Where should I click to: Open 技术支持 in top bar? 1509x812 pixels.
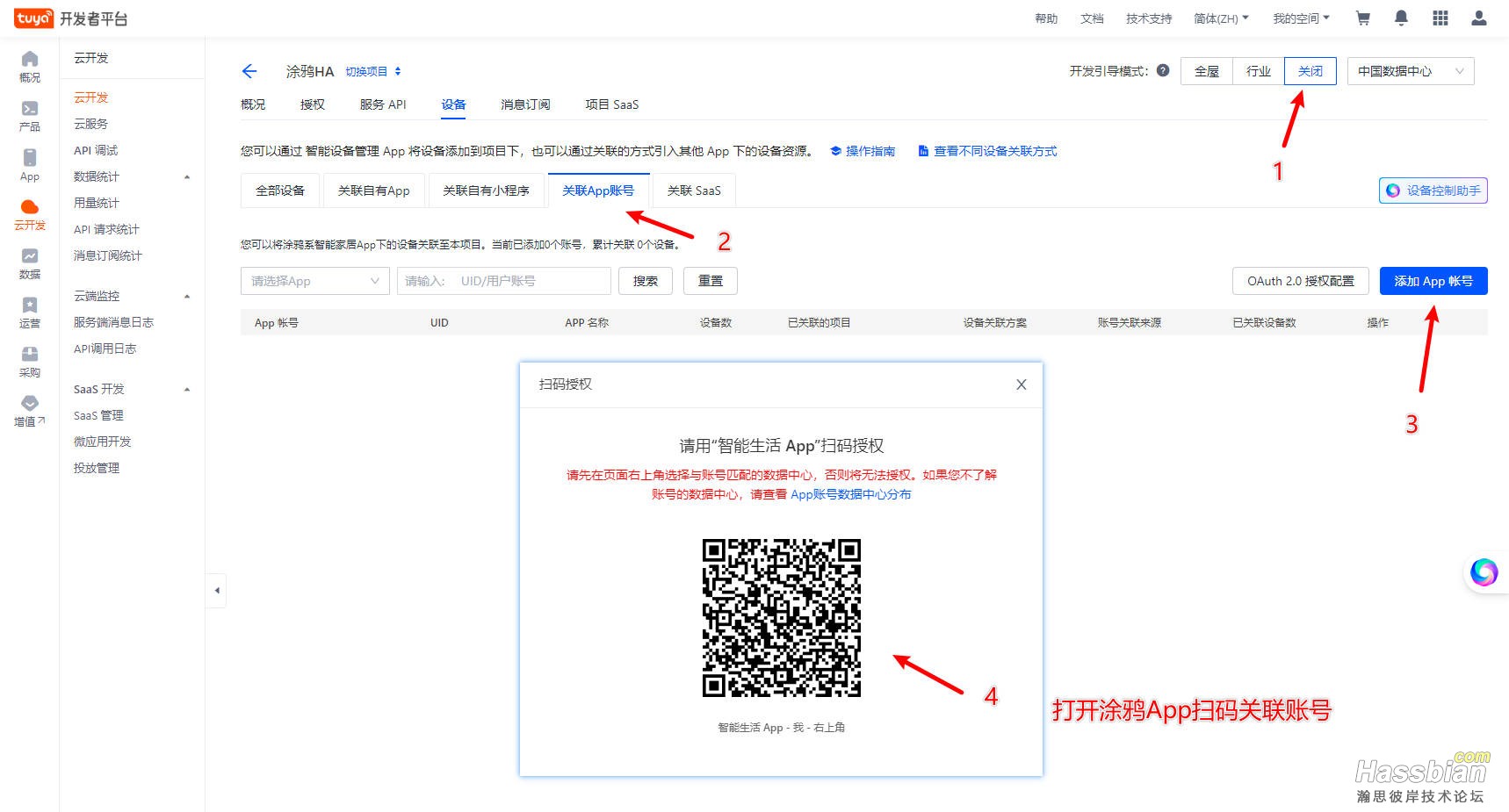click(1149, 18)
